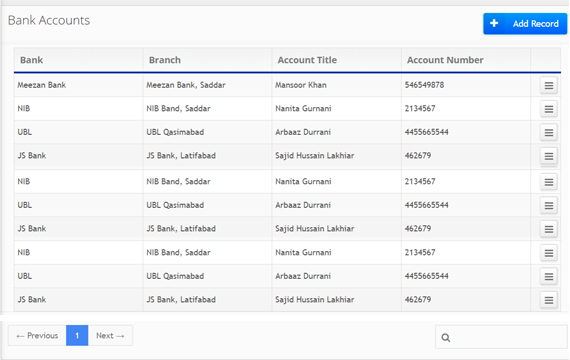The image size is (570, 360).
Task: Click the plus icon on Add Record
Action: (494, 23)
